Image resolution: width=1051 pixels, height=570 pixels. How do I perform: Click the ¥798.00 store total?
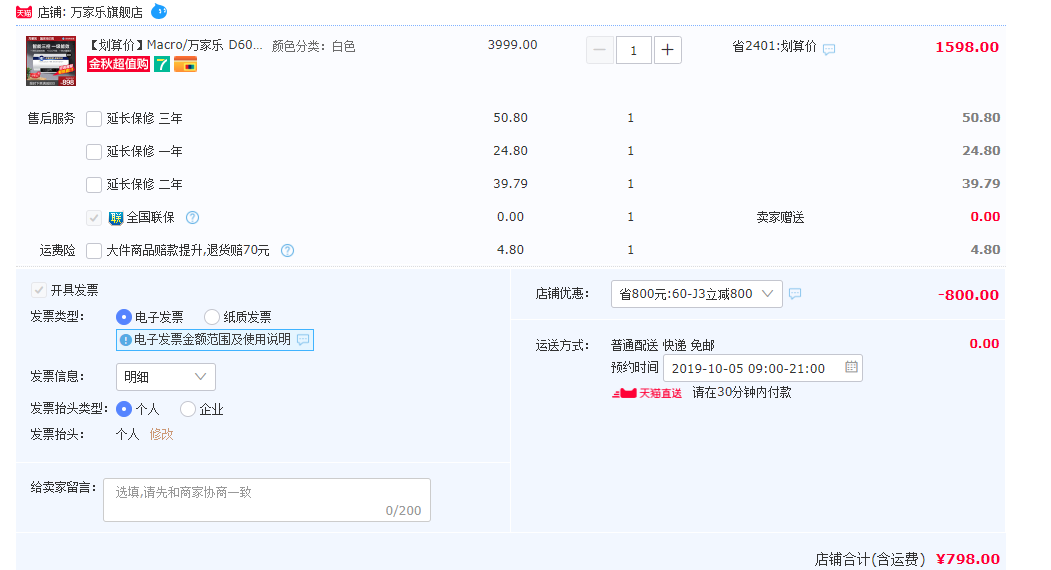[x=968, y=559]
